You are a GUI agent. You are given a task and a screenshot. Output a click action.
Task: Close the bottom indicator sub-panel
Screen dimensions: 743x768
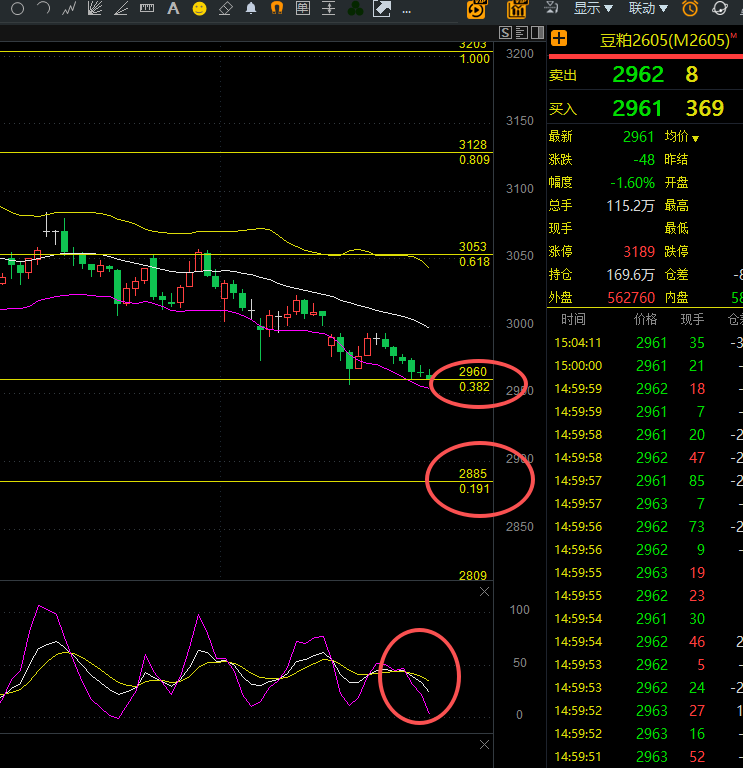484,744
